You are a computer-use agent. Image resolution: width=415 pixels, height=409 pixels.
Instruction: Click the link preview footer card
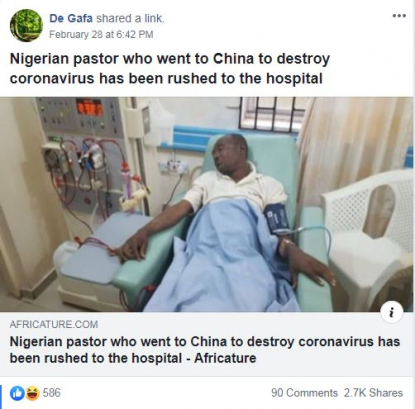(207, 344)
